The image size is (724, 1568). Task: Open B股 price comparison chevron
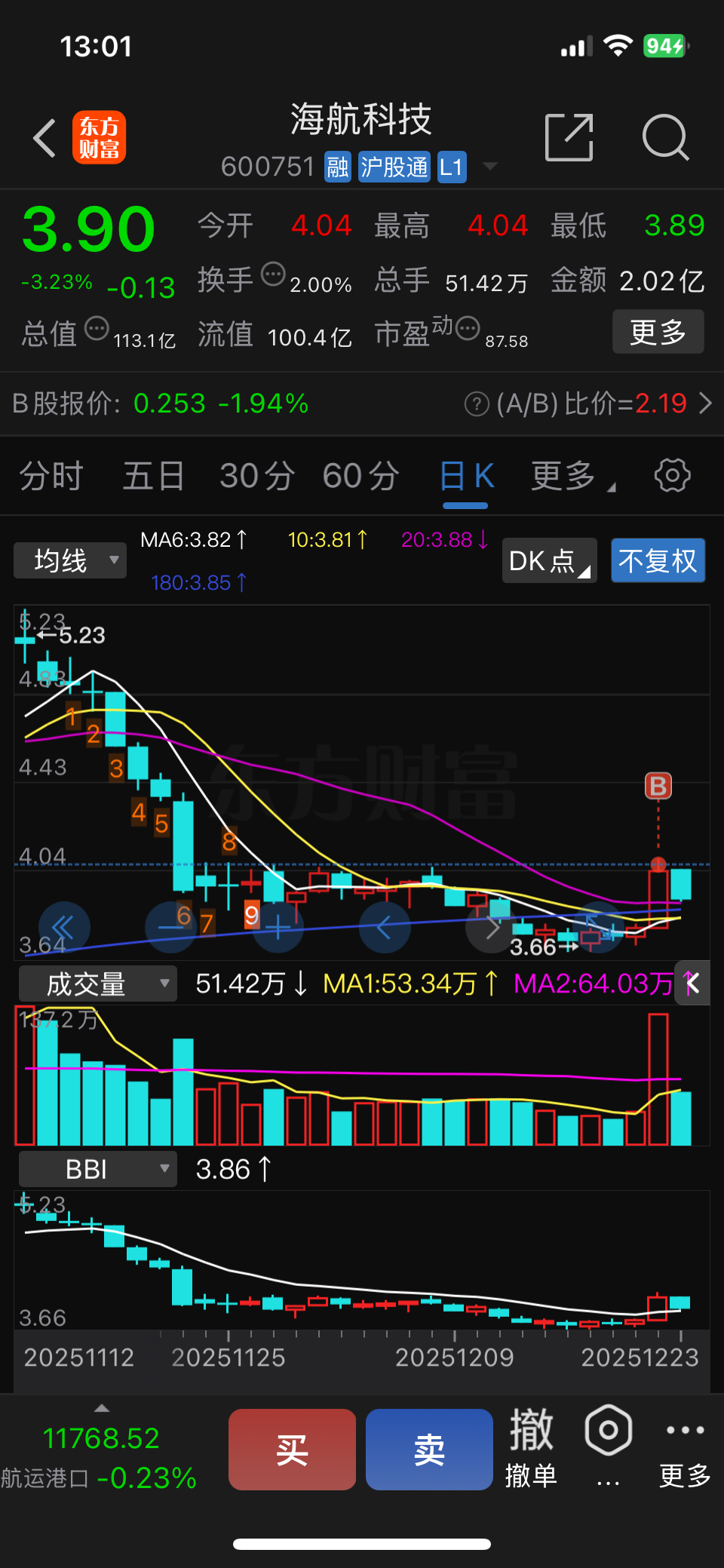[705, 404]
